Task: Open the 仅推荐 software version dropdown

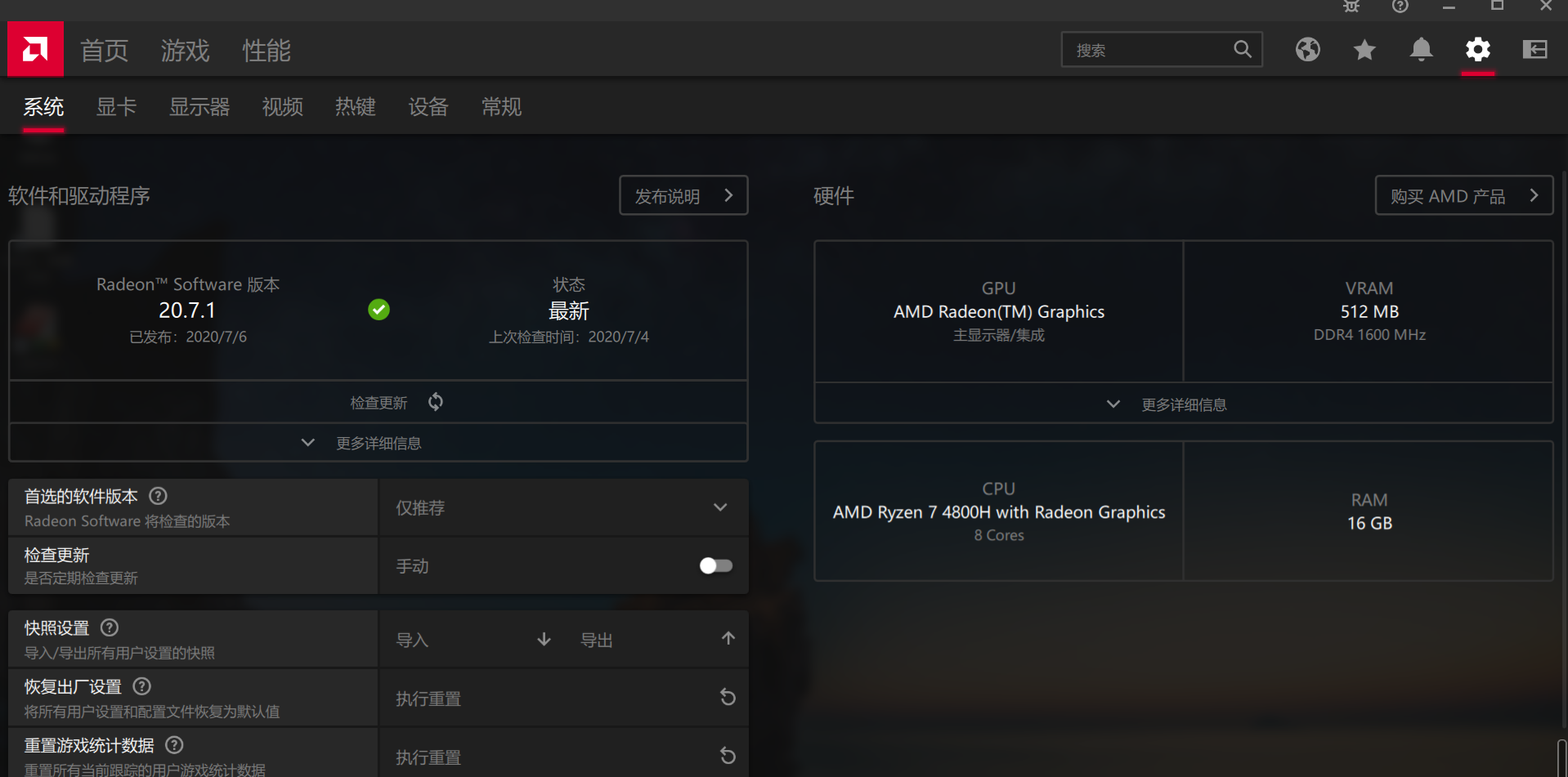Action: pos(563,507)
